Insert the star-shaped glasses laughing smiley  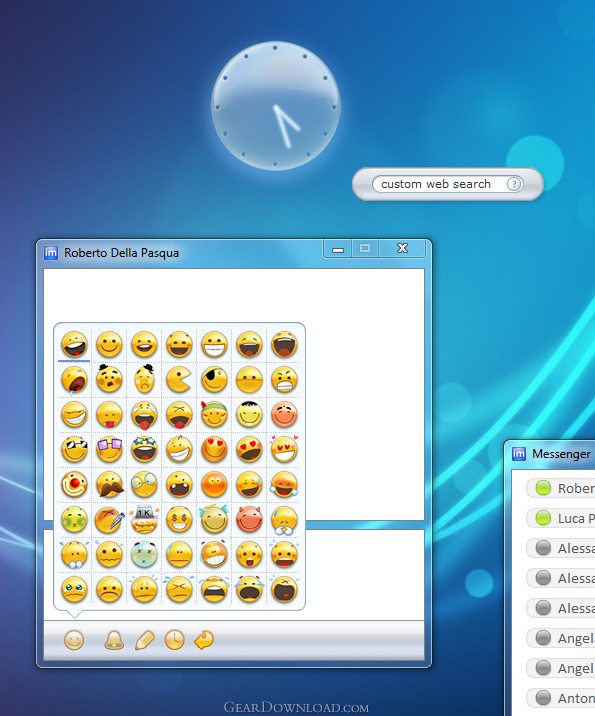click(x=144, y=449)
